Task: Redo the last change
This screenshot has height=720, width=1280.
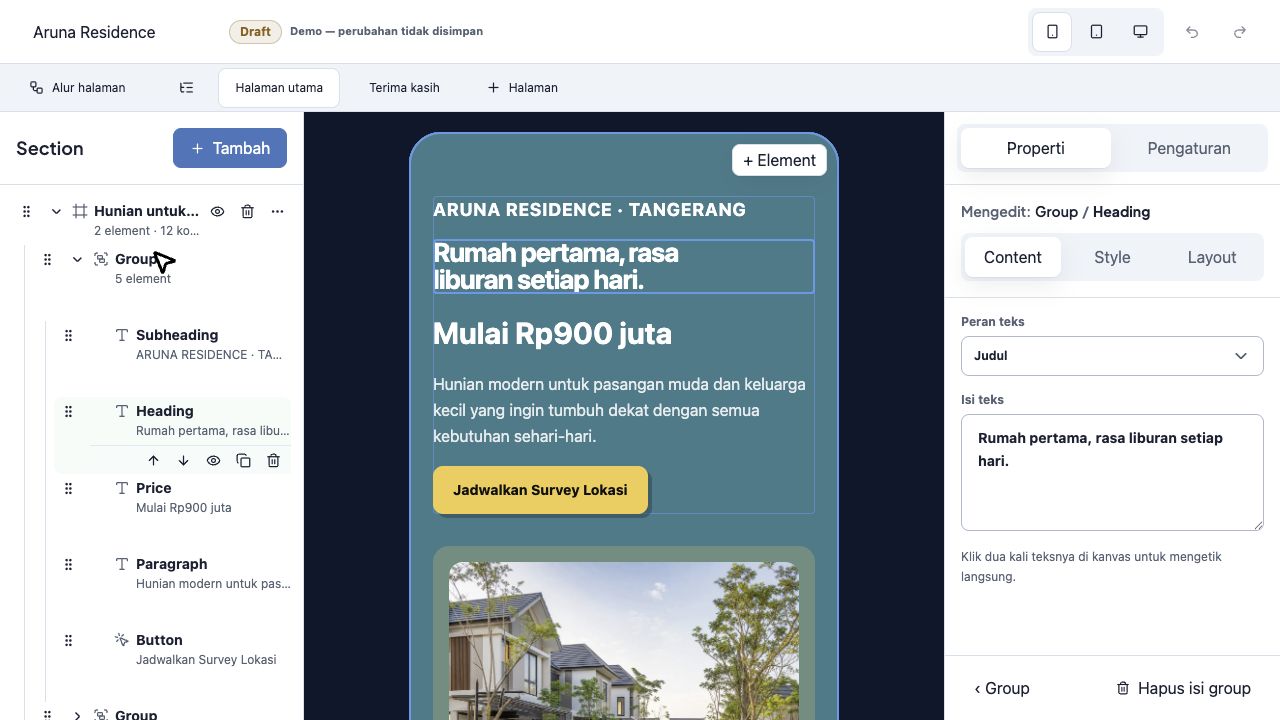Action: tap(1240, 32)
